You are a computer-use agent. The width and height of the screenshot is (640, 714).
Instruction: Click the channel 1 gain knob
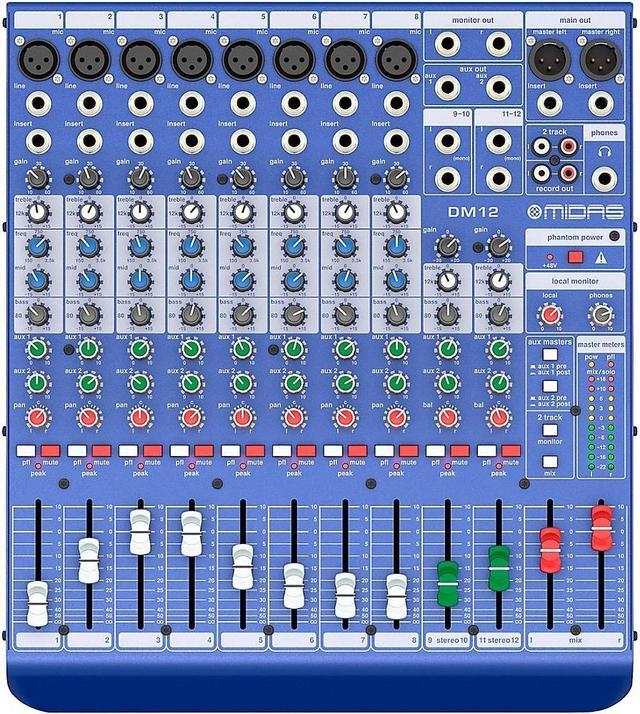(38, 179)
